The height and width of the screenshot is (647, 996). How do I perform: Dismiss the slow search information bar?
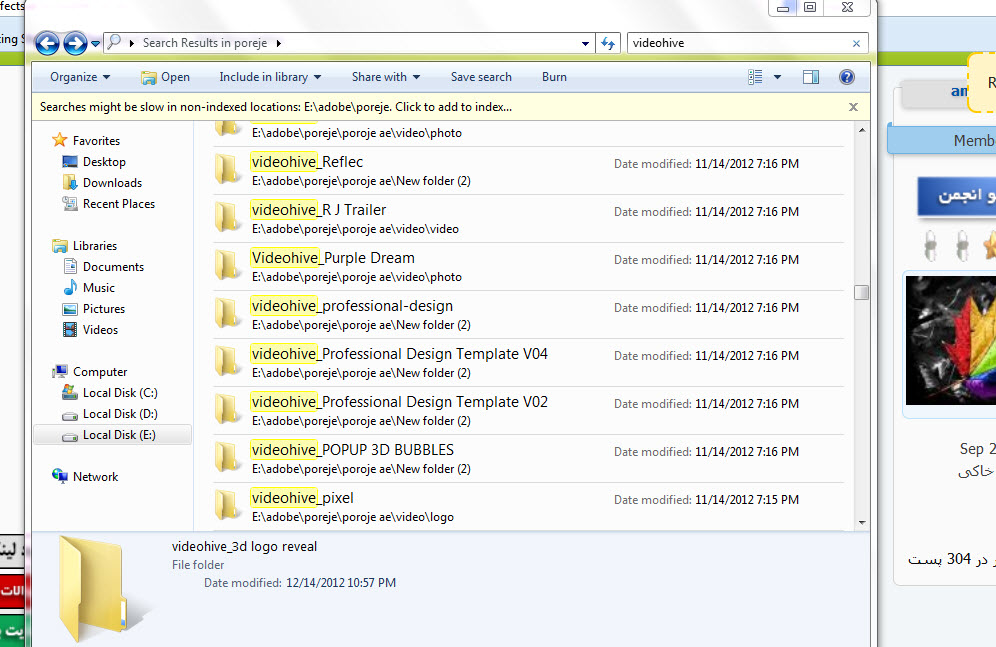pyautogui.click(x=854, y=107)
